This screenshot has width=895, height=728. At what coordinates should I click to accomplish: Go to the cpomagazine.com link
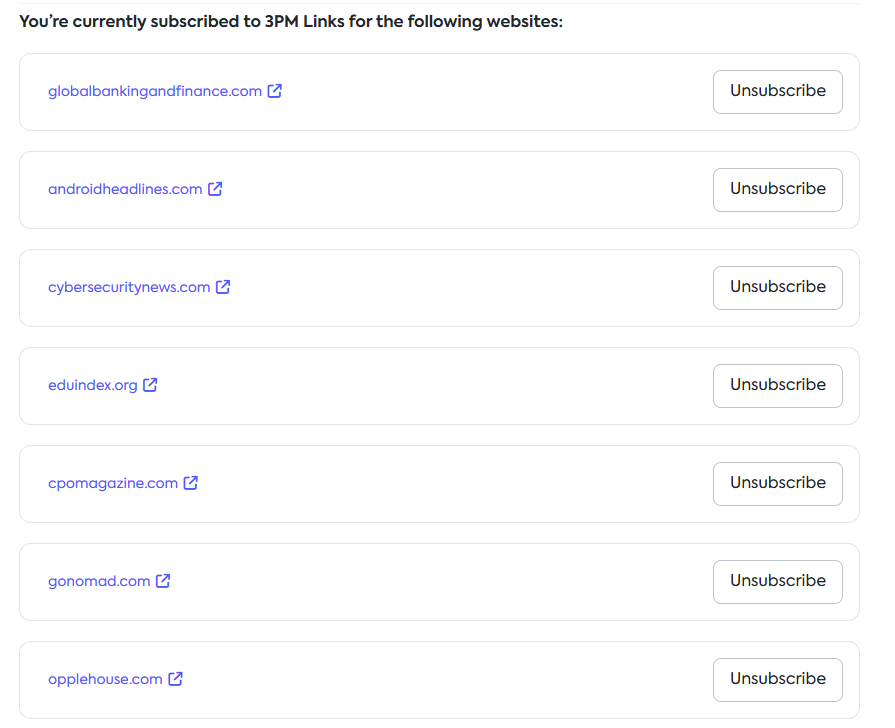pyautogui.click(x=113, y=483)
